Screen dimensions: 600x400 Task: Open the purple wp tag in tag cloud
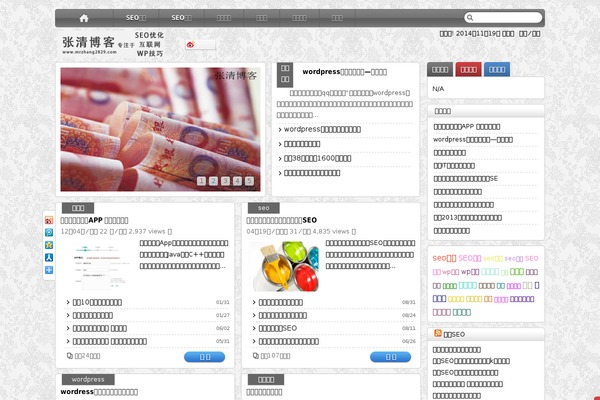[470, 272]
